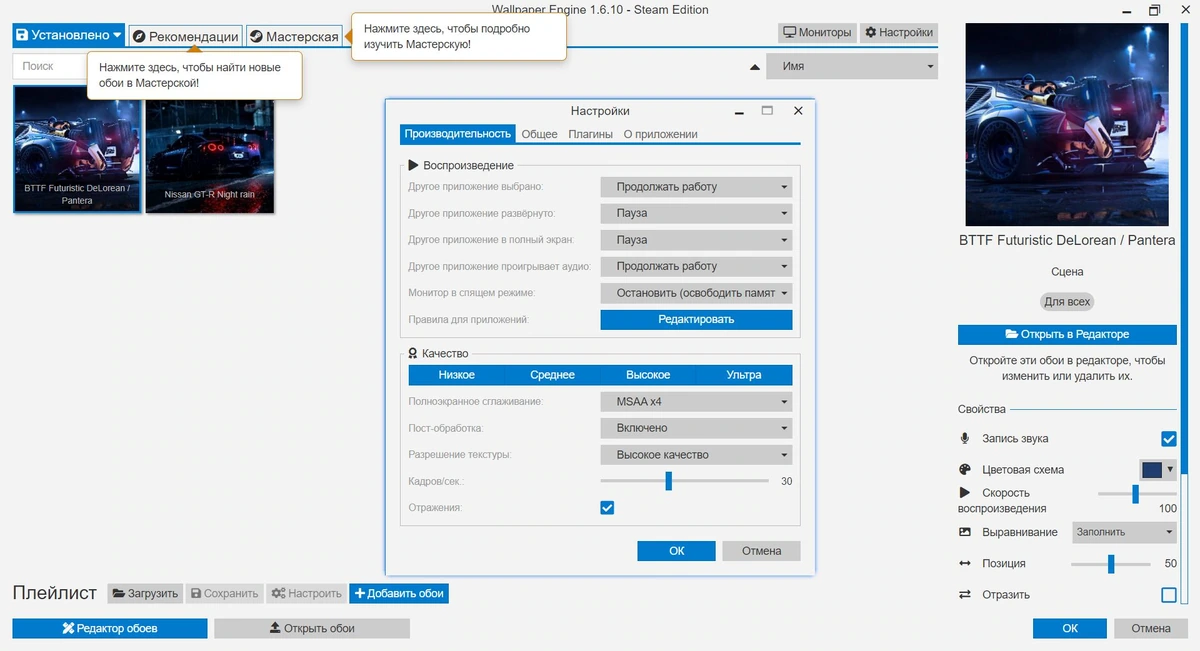Open the О приложении settings tab

click(x=660, y=134)
